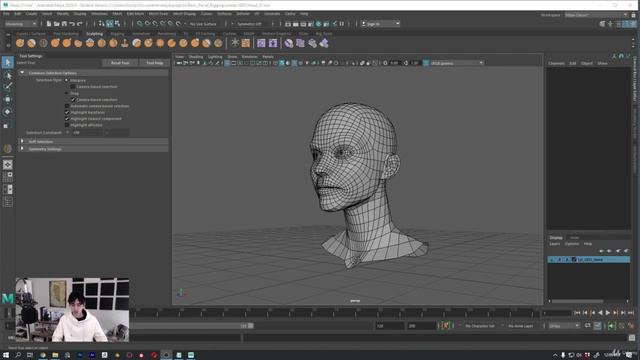
Task: Uncheck Camera based selection under Drag
Action: [73, 100]
